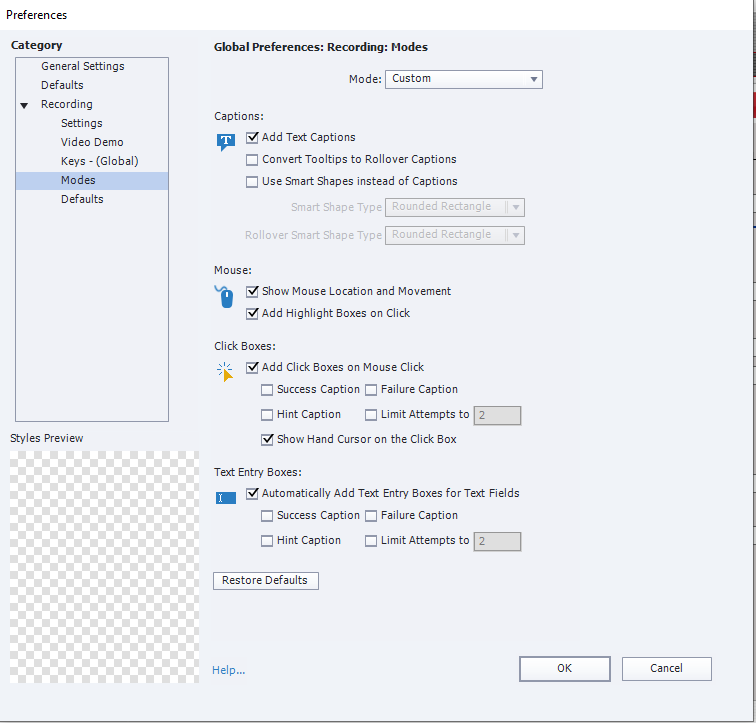Enable Convert Tooltips to Rollover Captions
756x723 pixels.
(252, 160)
